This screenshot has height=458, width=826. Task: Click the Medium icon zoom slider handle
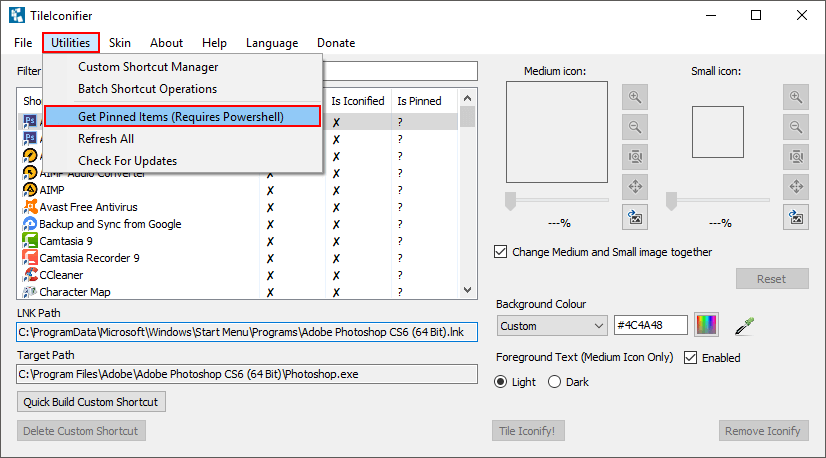click(510, 201)
